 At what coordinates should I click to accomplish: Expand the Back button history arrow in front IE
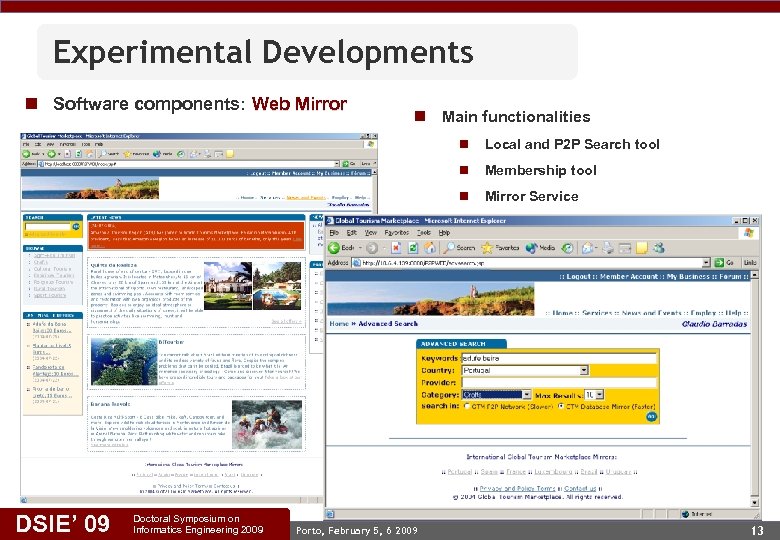[360, 248]
